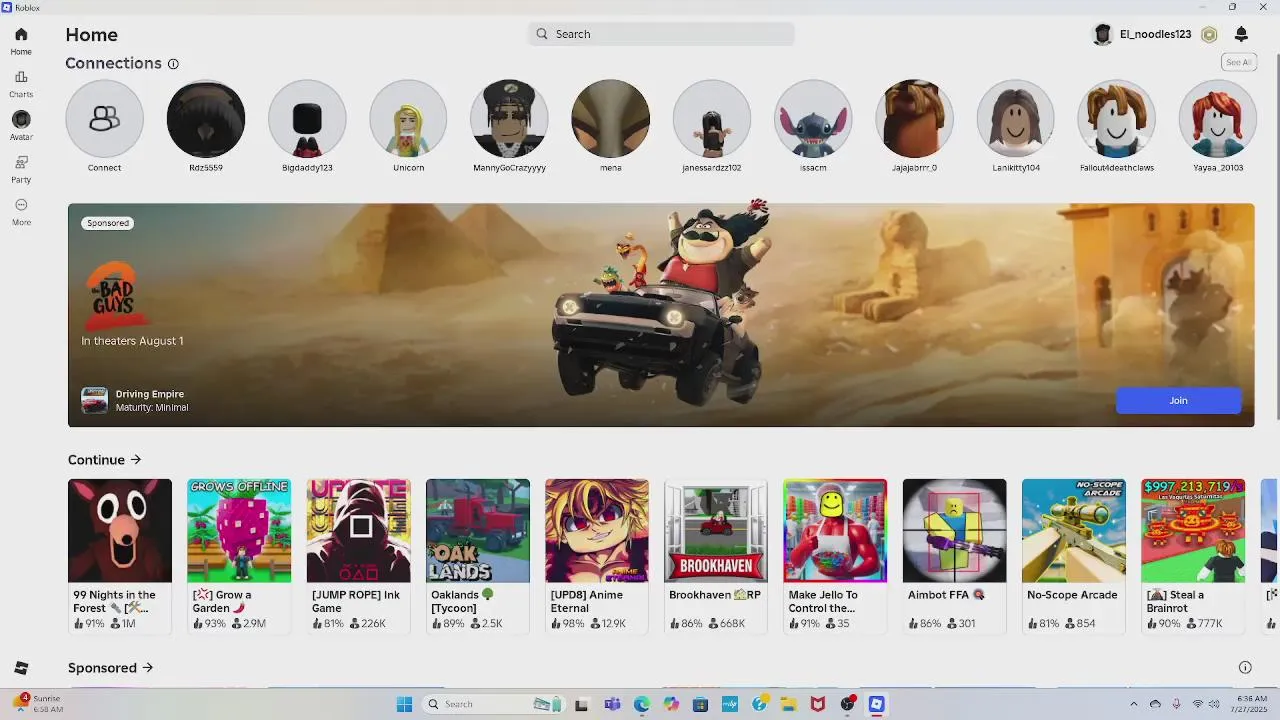
Task: Click the Wi-Fi system tray icon
Action: tap(1197, 704)
